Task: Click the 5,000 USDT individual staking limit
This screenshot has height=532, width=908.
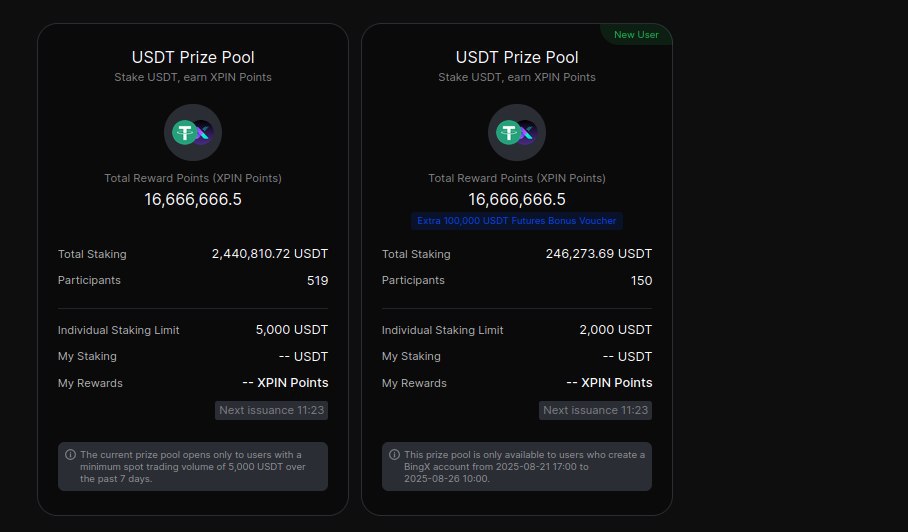Action: pos(292,330)
